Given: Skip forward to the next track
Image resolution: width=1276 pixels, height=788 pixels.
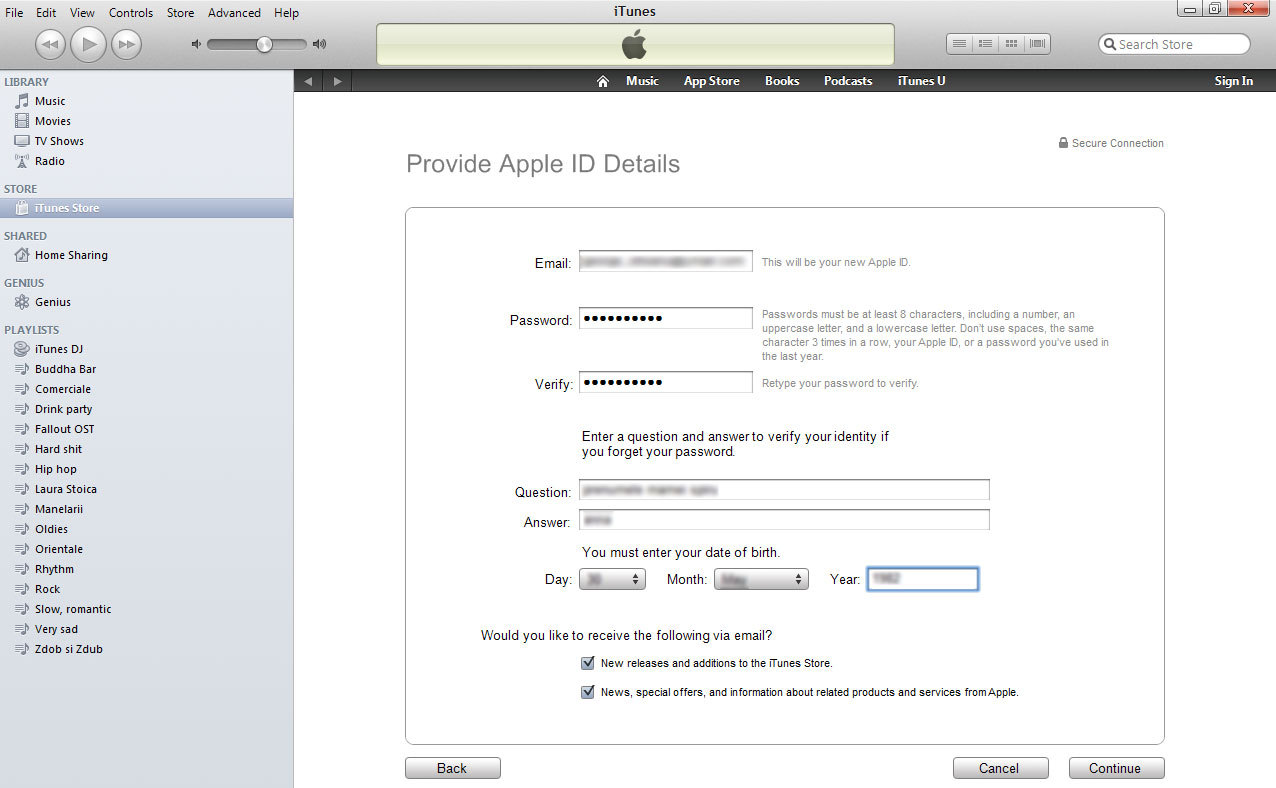Looking at the screenshot, I should click(x=126, y=44).
